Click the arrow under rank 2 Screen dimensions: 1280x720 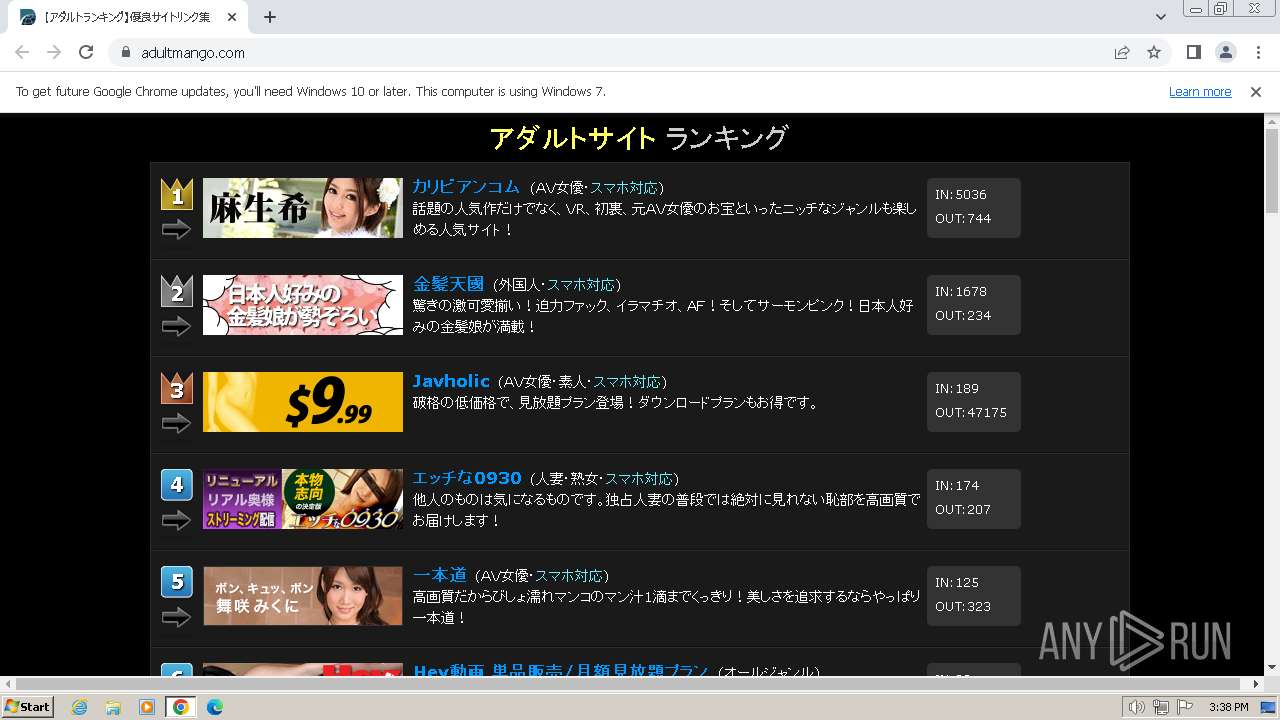click(x=176, y=327)
